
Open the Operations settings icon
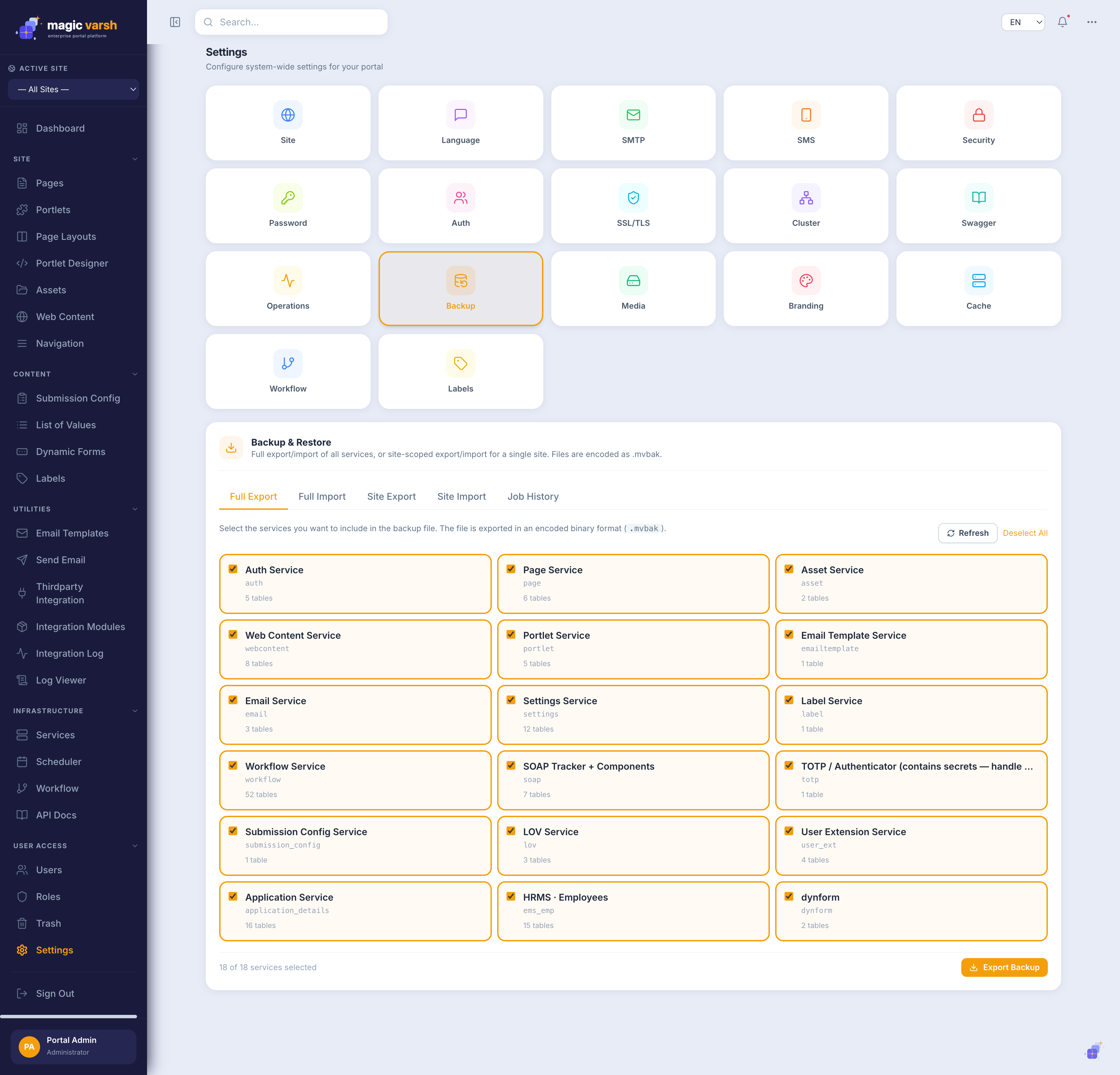288,281
